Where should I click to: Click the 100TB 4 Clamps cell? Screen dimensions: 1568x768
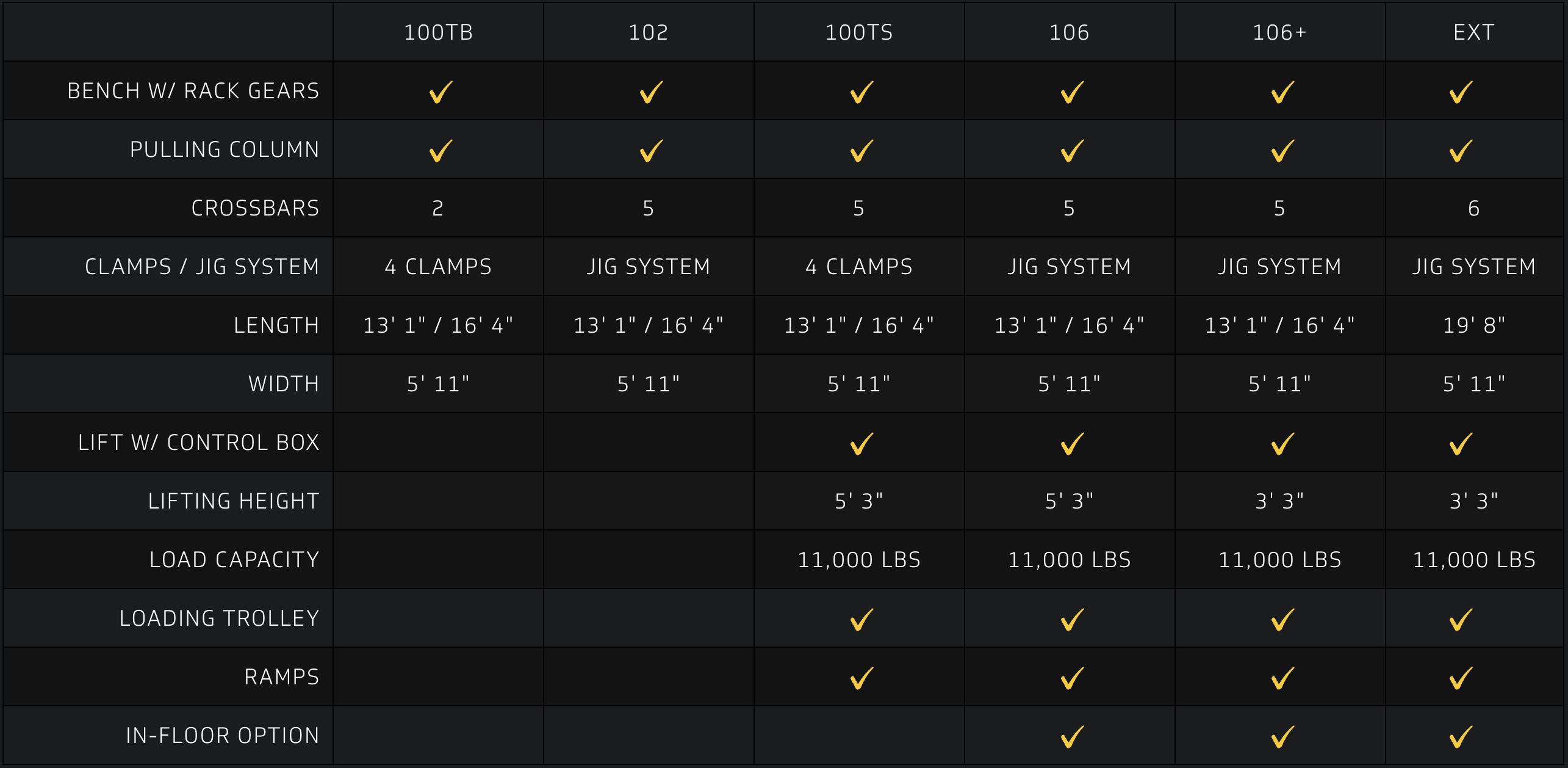coord(438,267)
